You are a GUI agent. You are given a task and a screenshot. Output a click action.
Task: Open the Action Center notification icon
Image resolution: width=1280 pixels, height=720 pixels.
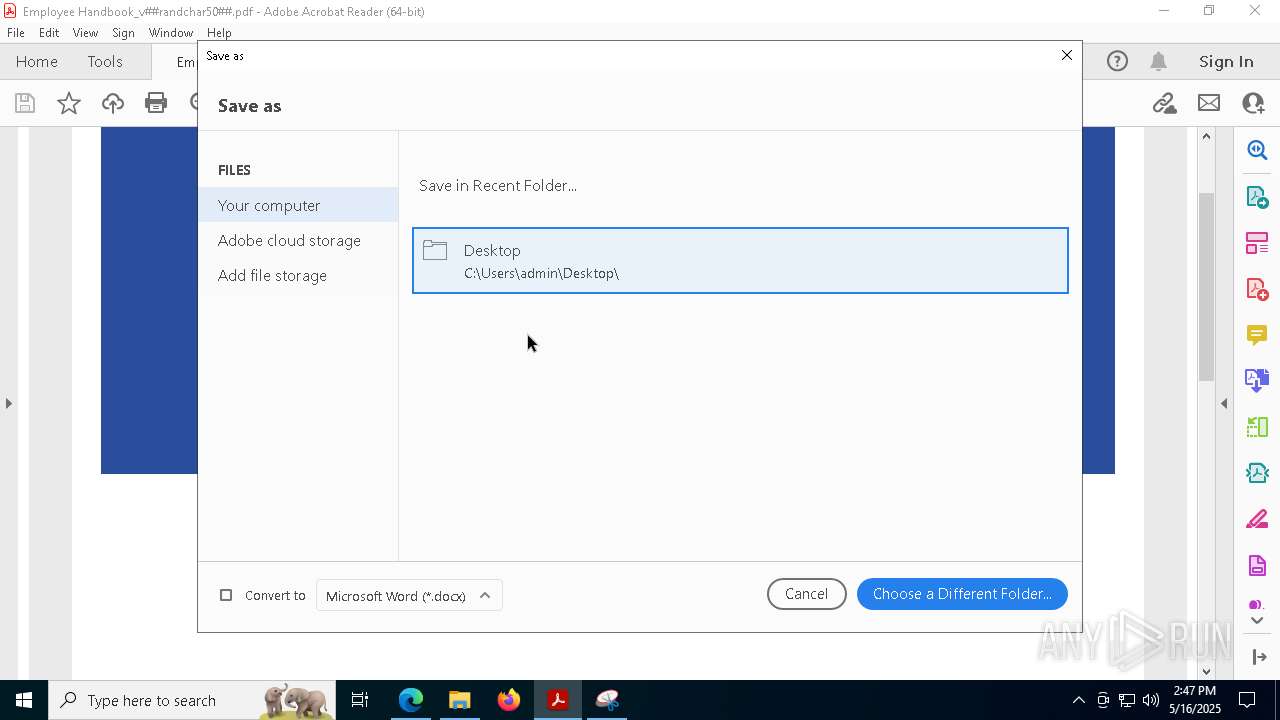(x=1247, y=700)
